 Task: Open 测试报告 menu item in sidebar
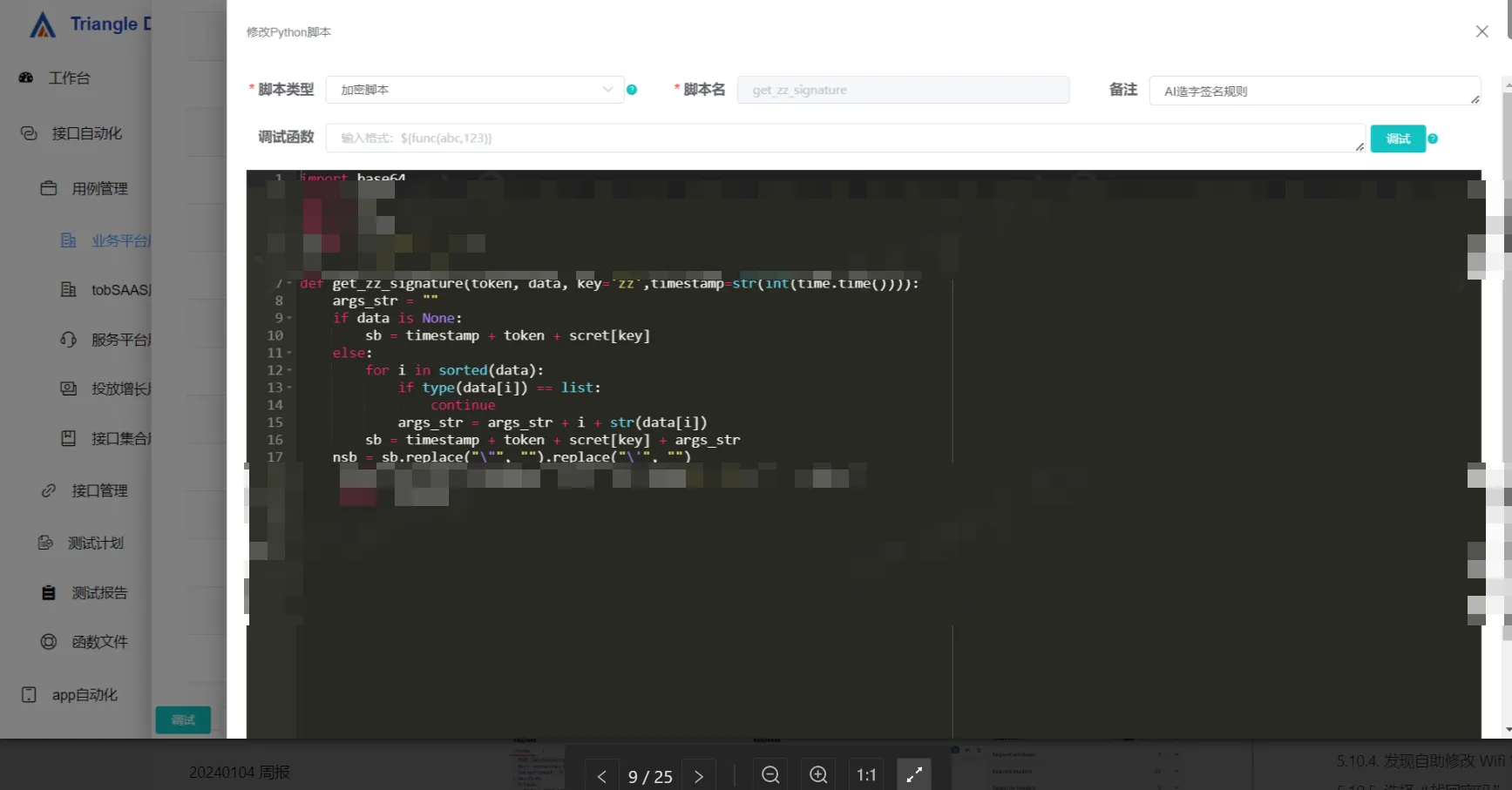98,593
